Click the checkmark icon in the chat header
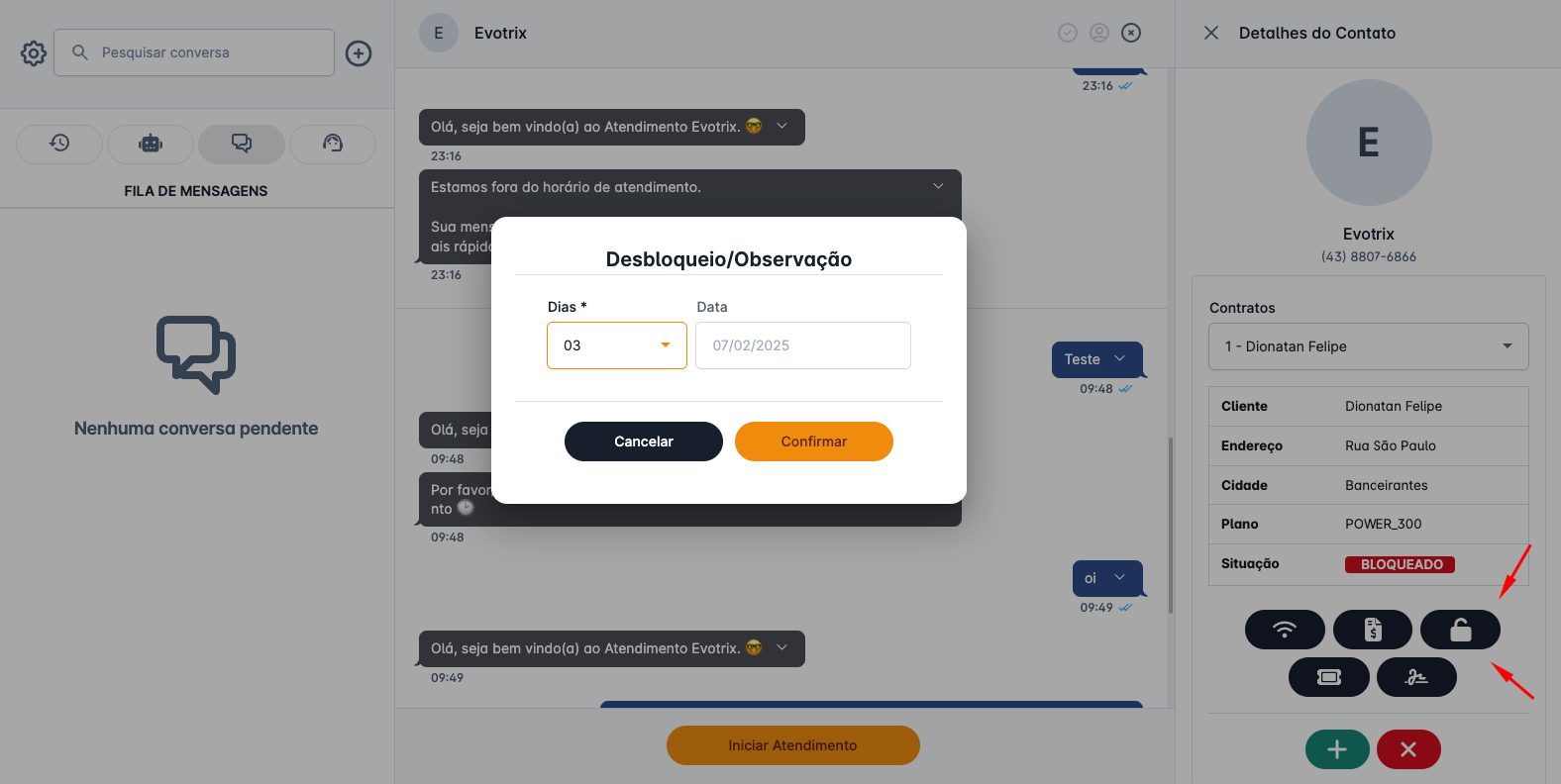The width and height of the screenshot is (1561, 784). [x=1067, y=33]
